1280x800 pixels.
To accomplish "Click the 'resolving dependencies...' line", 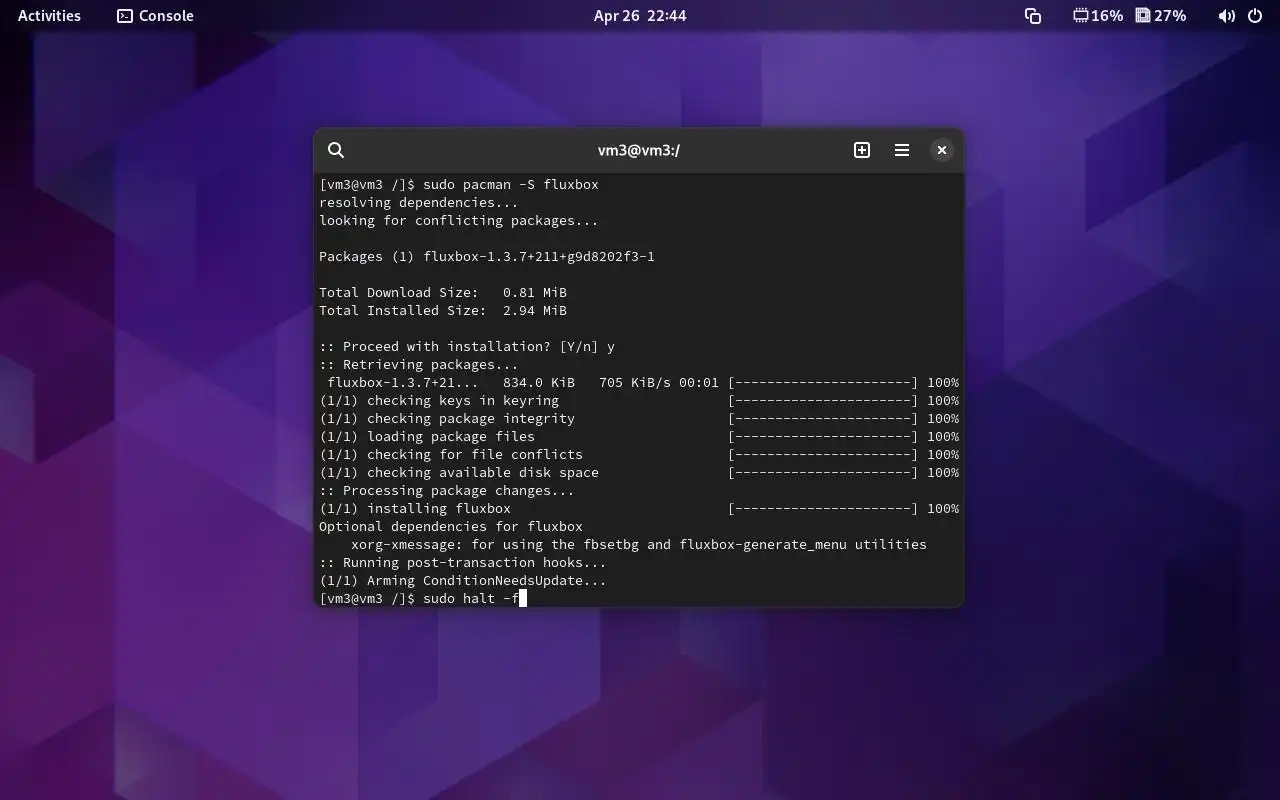I will 419,203.
